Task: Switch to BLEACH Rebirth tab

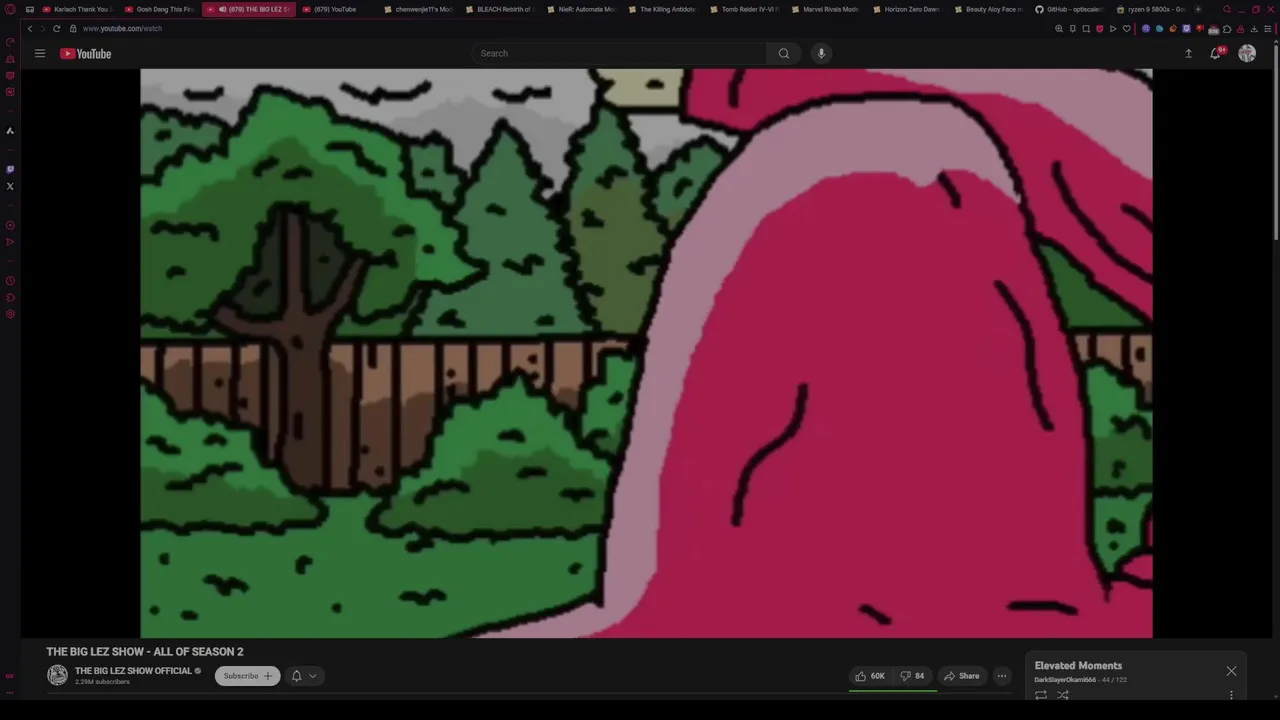Action: 500,9
